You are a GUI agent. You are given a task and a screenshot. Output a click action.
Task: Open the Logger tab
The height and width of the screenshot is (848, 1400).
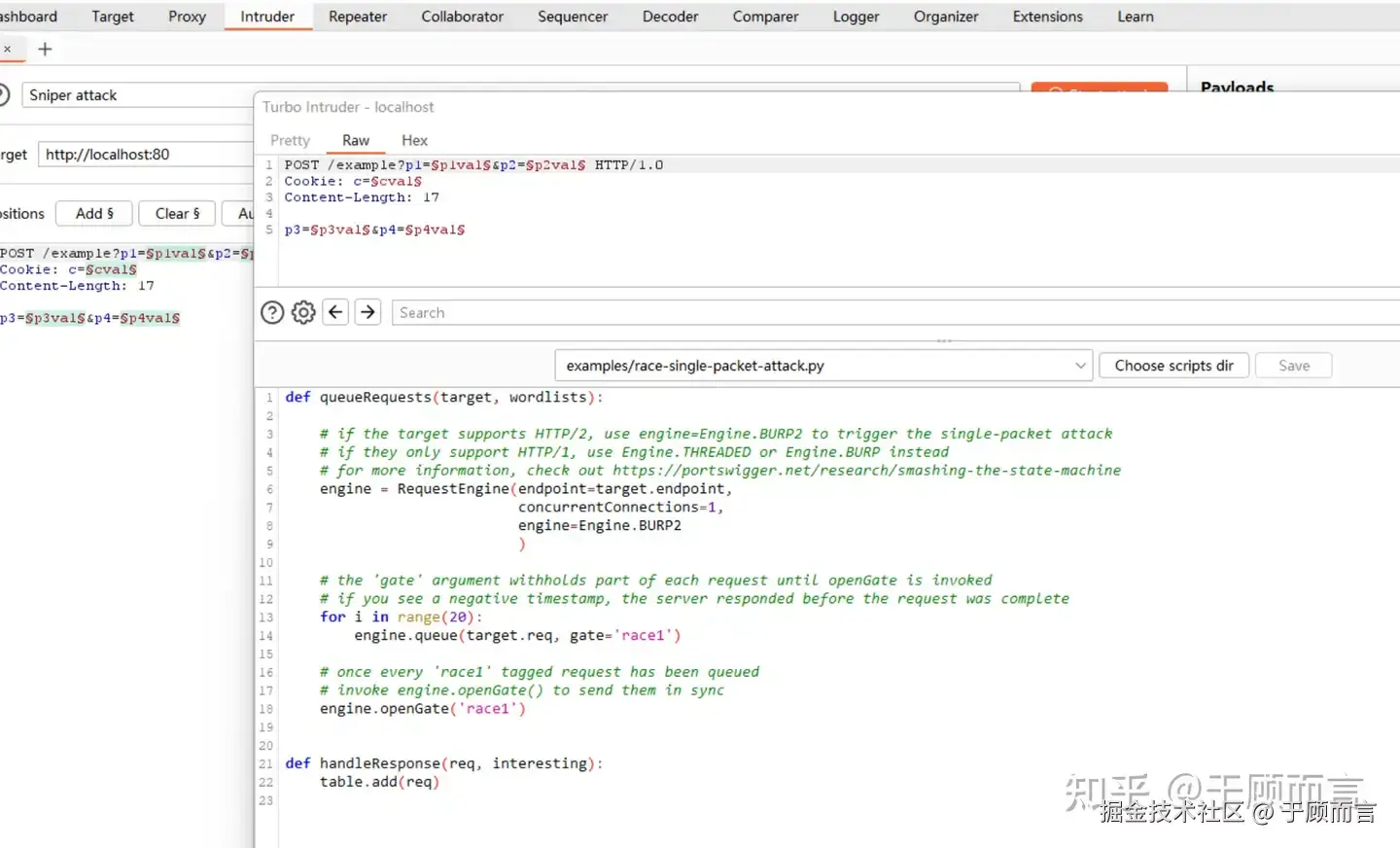coord(856,17)
